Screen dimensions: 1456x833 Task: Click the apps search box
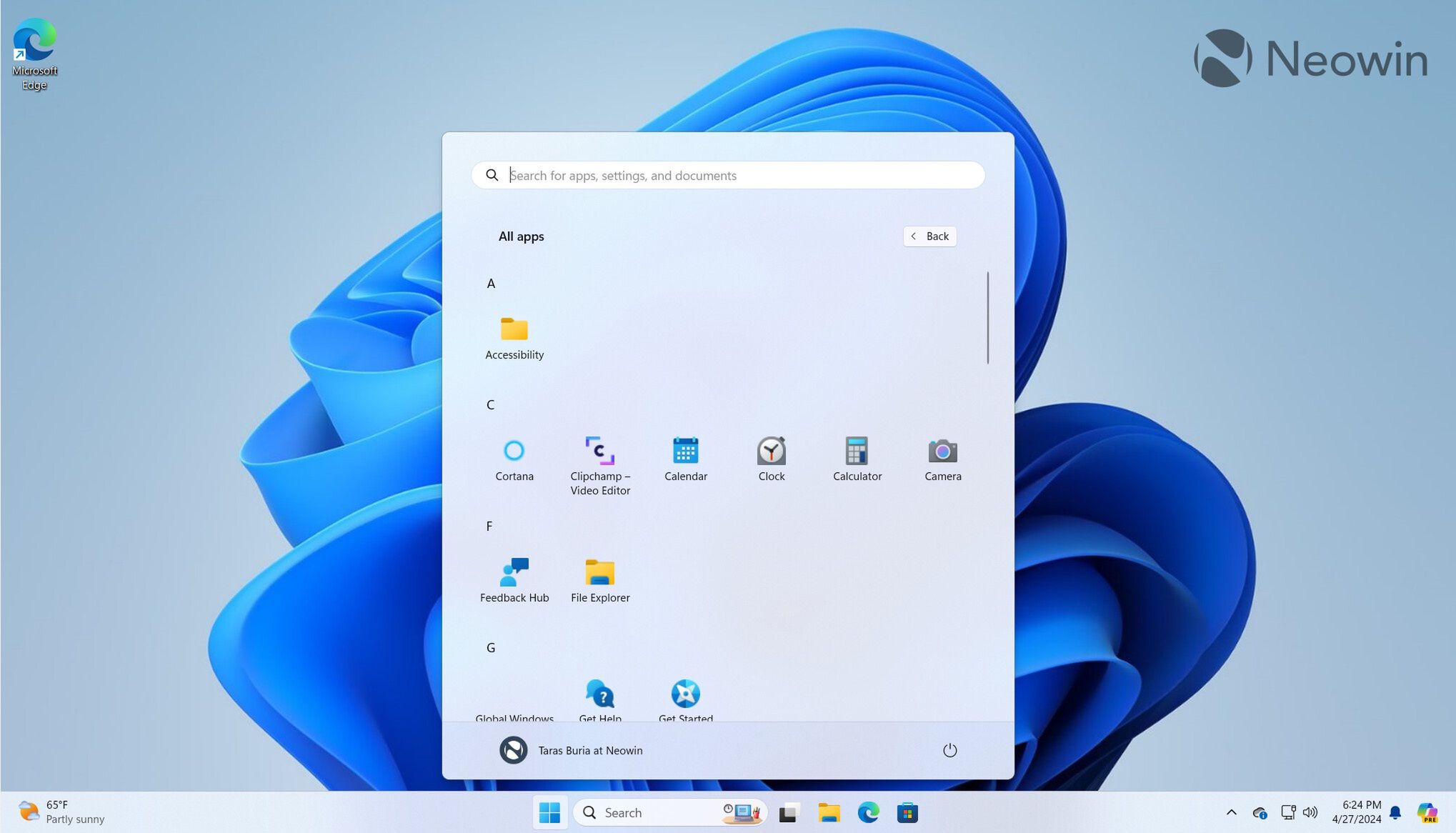[x=727, y=175]
